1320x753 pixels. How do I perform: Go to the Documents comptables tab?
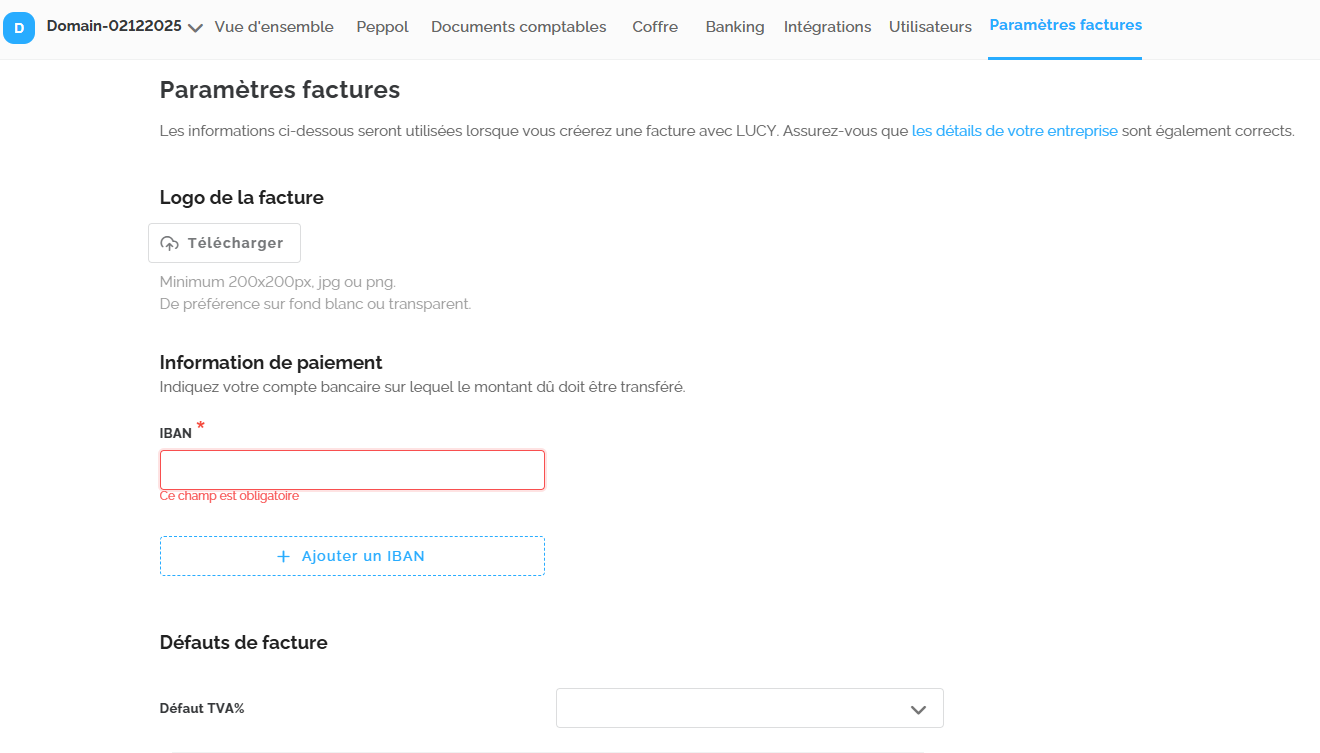(x=518, y=27)
